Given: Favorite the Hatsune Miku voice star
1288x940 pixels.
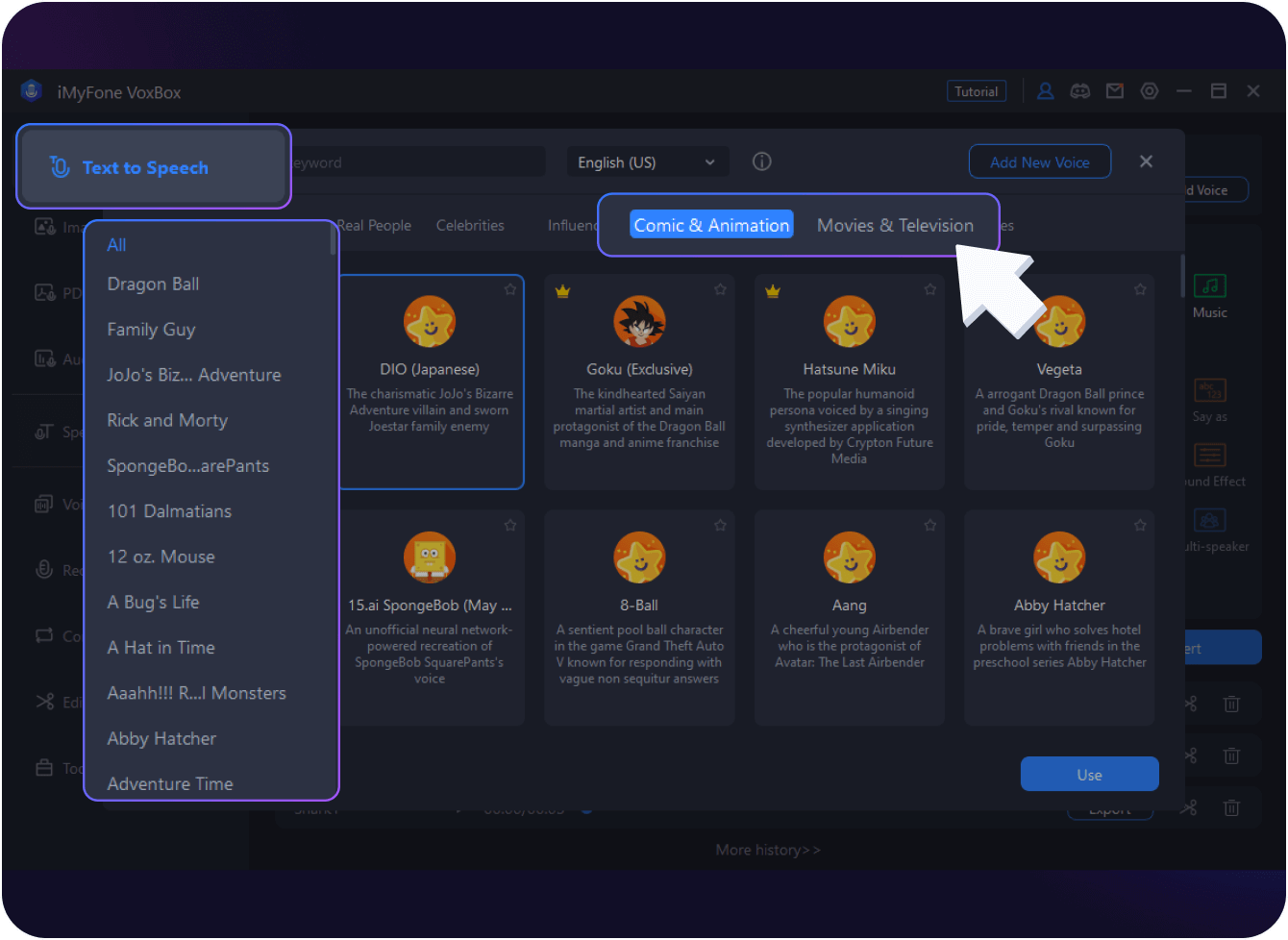Looking at the screenshot, I should coord(930,289).
